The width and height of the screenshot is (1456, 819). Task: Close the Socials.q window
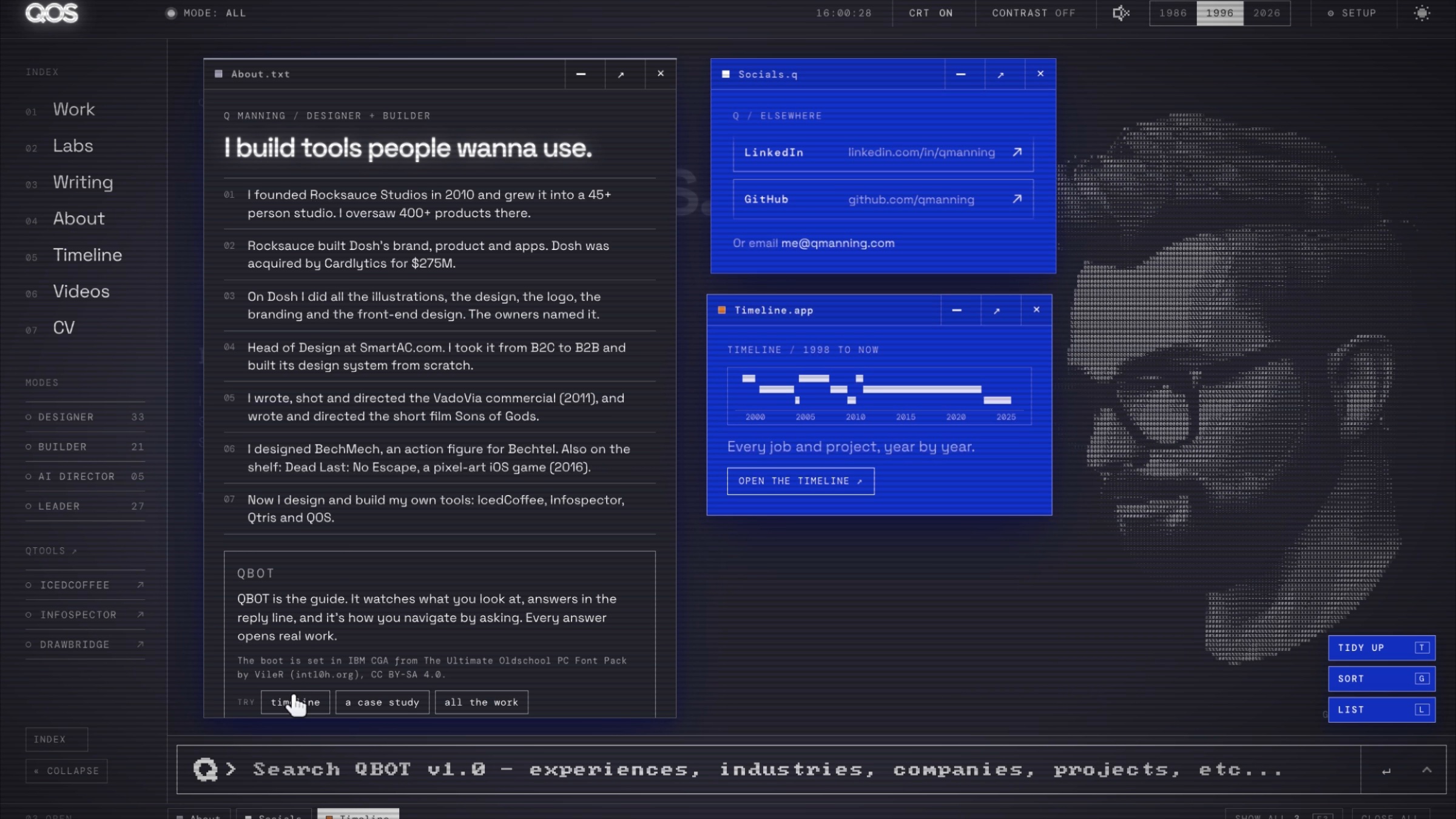[1040, 74]
